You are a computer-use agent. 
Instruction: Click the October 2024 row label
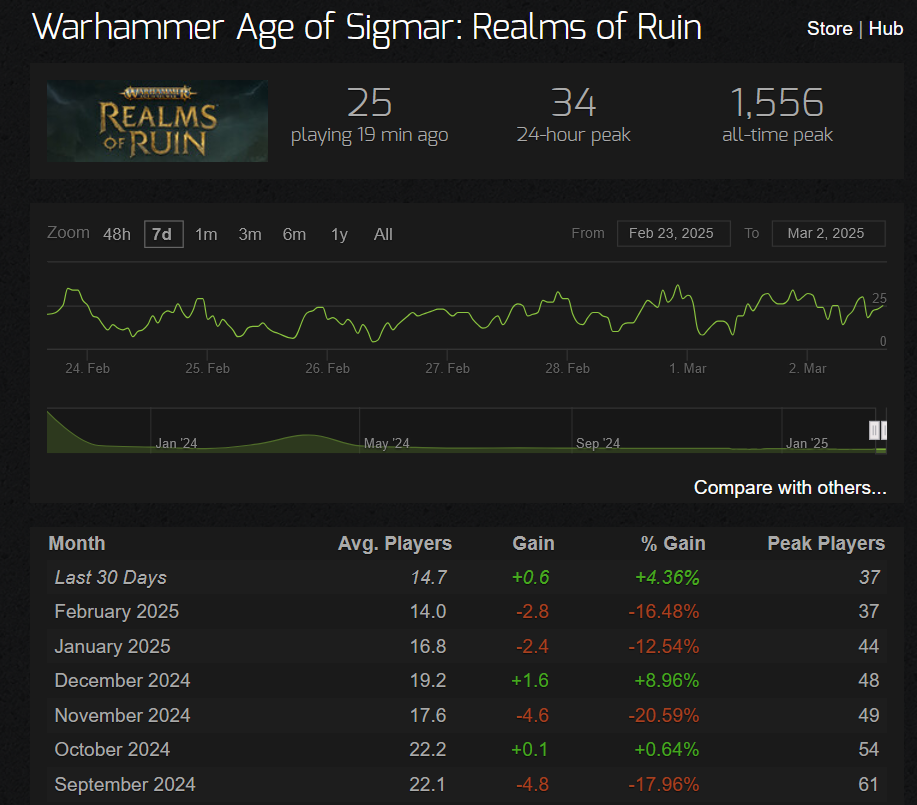click(x=112, y=749)
